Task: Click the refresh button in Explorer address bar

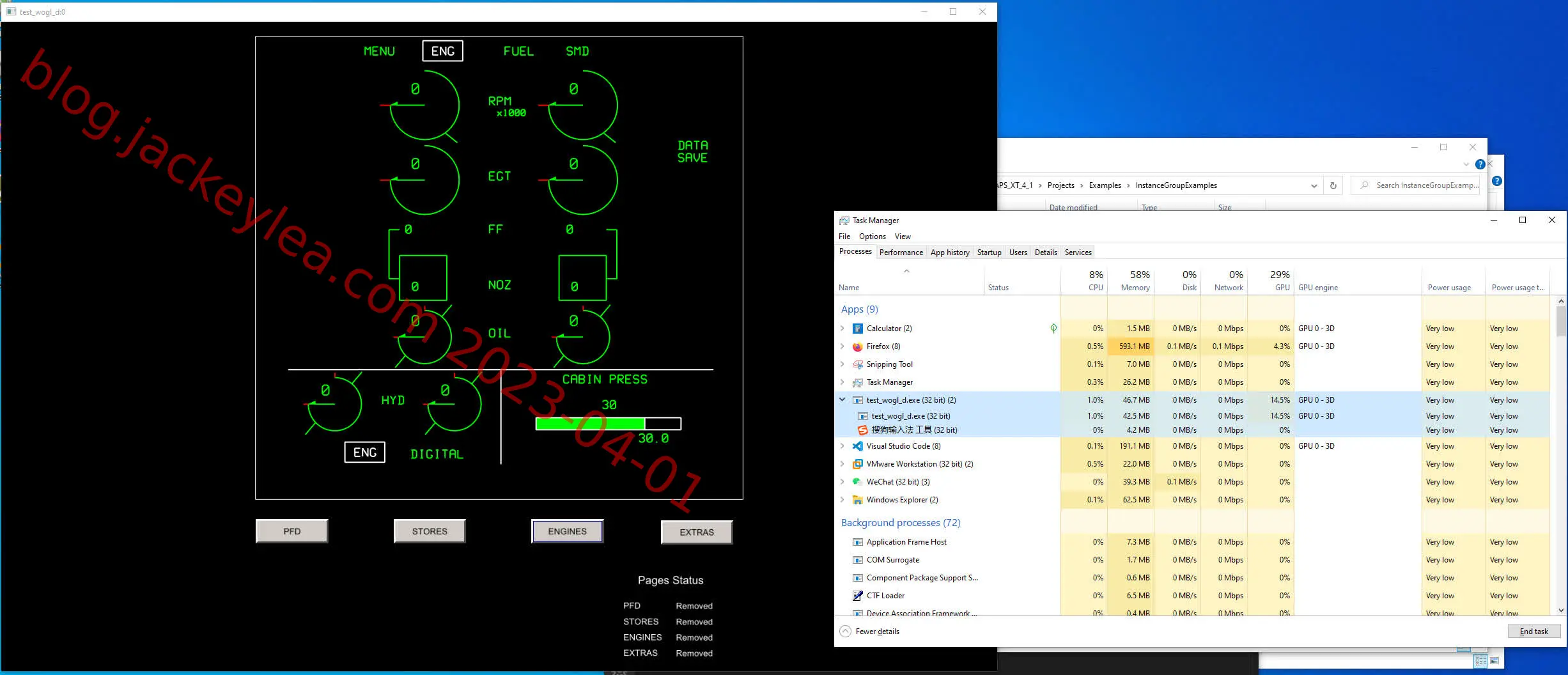Action: pos(1333,185)
